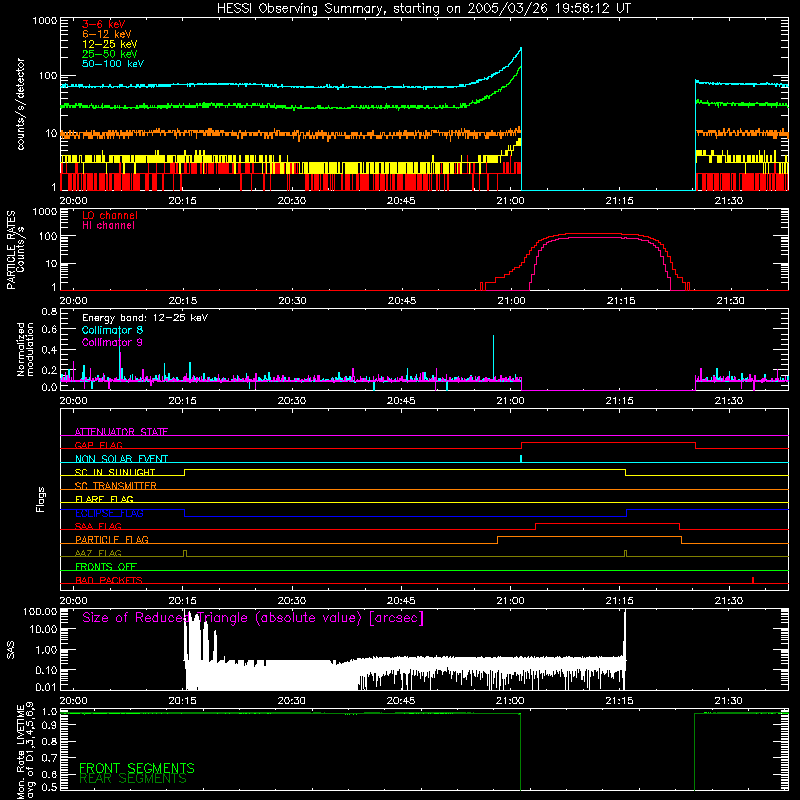Click the 20:15 tick label under the modulation plot
The height and width of the screenshot is (800, 800).
tap(182, 401)
